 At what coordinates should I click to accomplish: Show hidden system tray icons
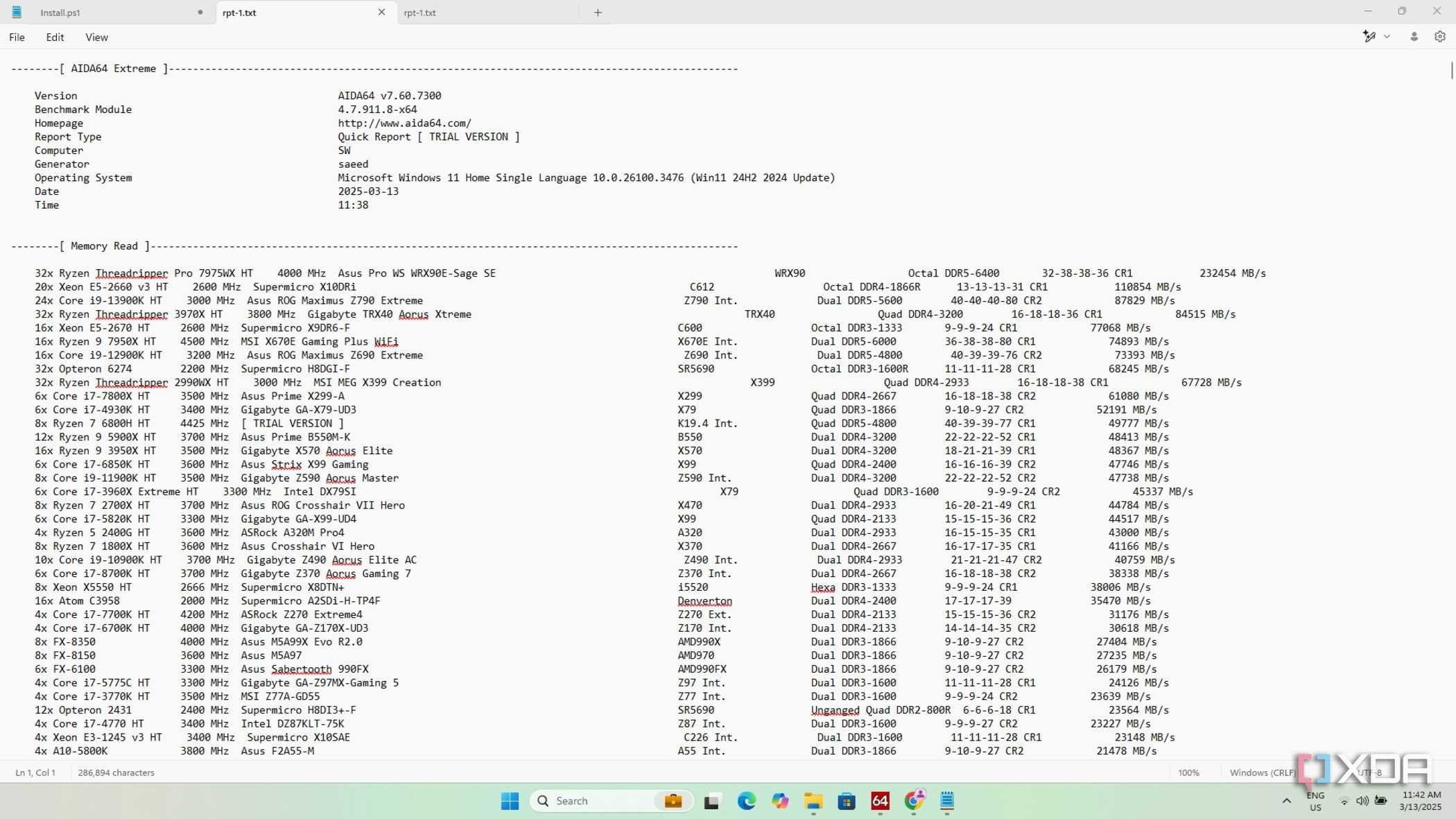[x=1286, y=801]
